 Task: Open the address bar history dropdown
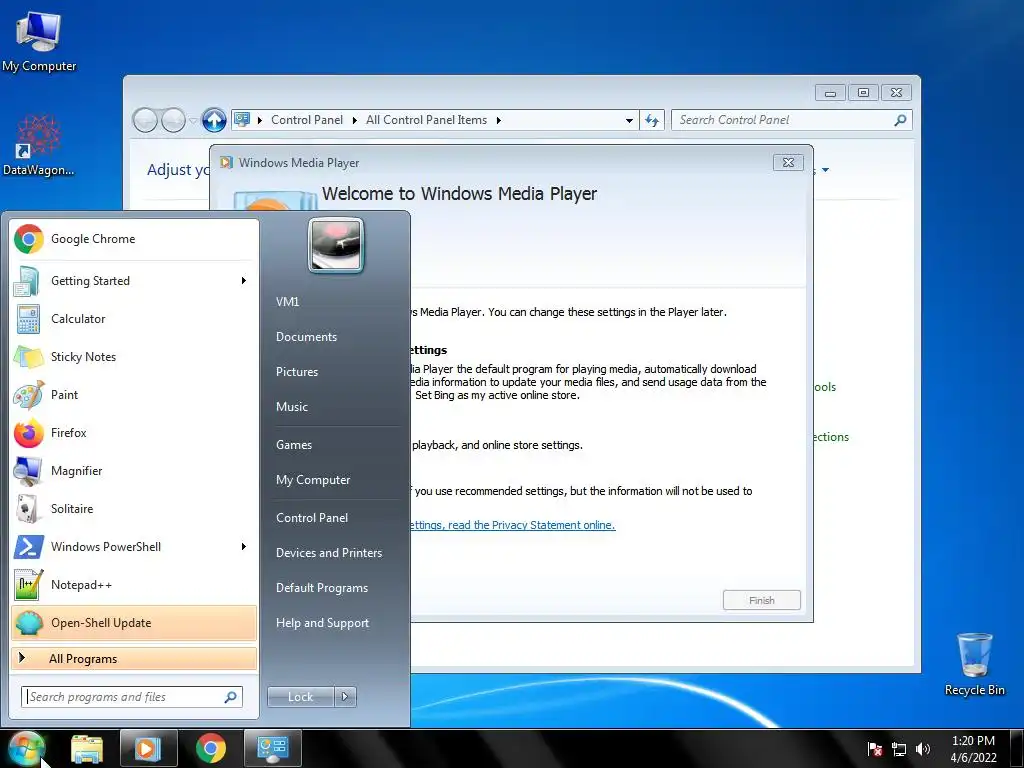[x=629, y=120]
